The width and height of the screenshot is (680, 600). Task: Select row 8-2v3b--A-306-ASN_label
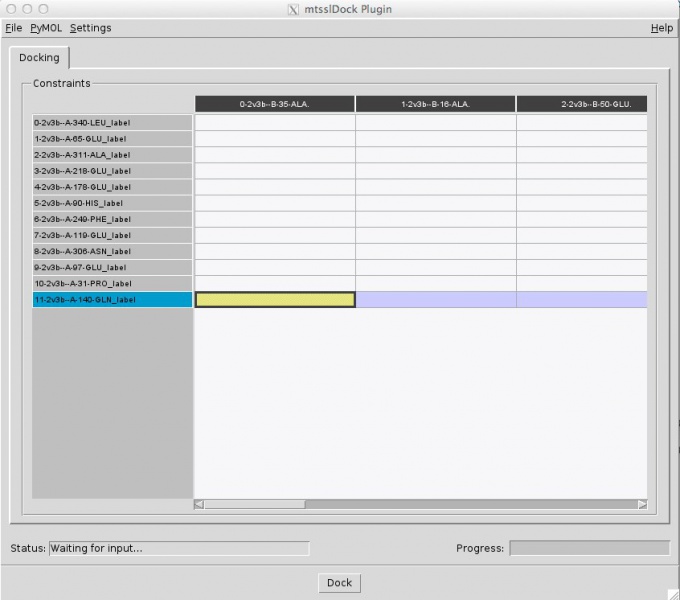click(112, 251)
